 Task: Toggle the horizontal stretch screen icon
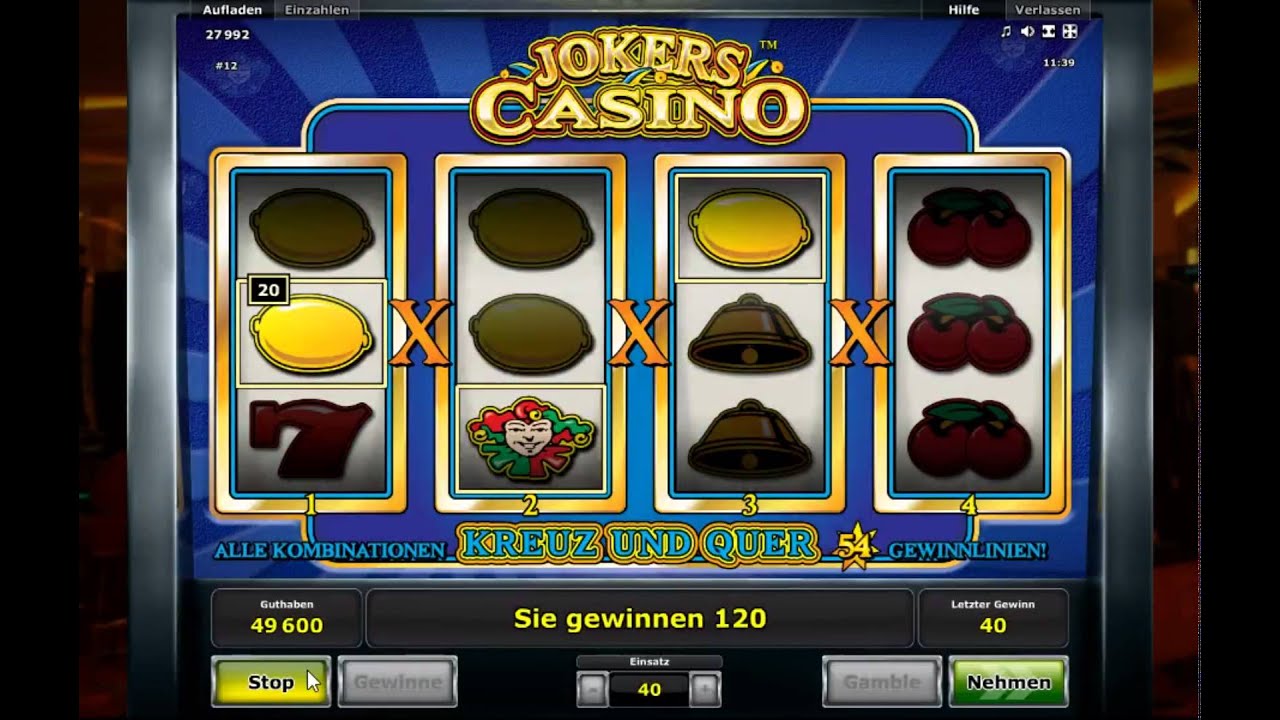pos(1048,32)
